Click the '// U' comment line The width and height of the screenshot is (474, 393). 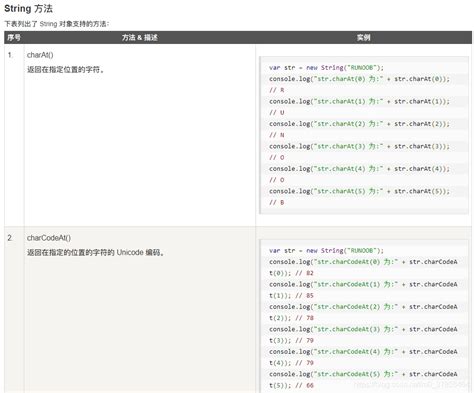[x=277, y=112]
